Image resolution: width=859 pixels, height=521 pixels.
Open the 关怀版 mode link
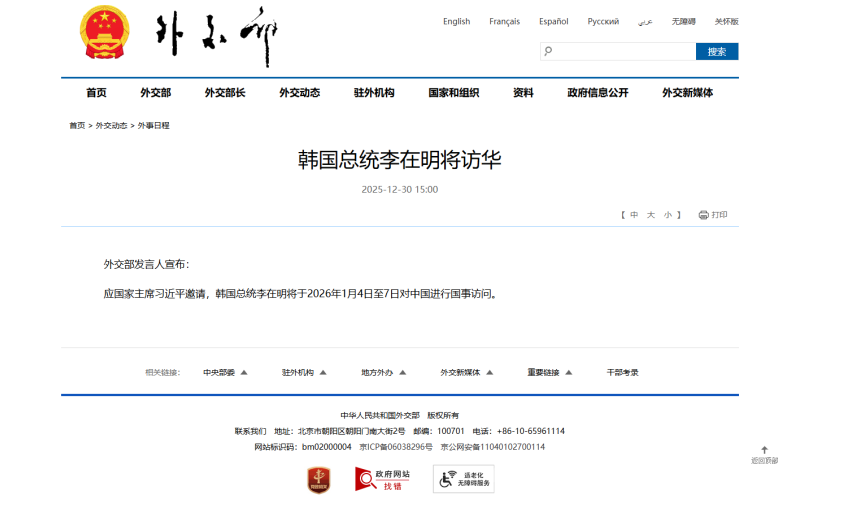(x=726, y=21)
